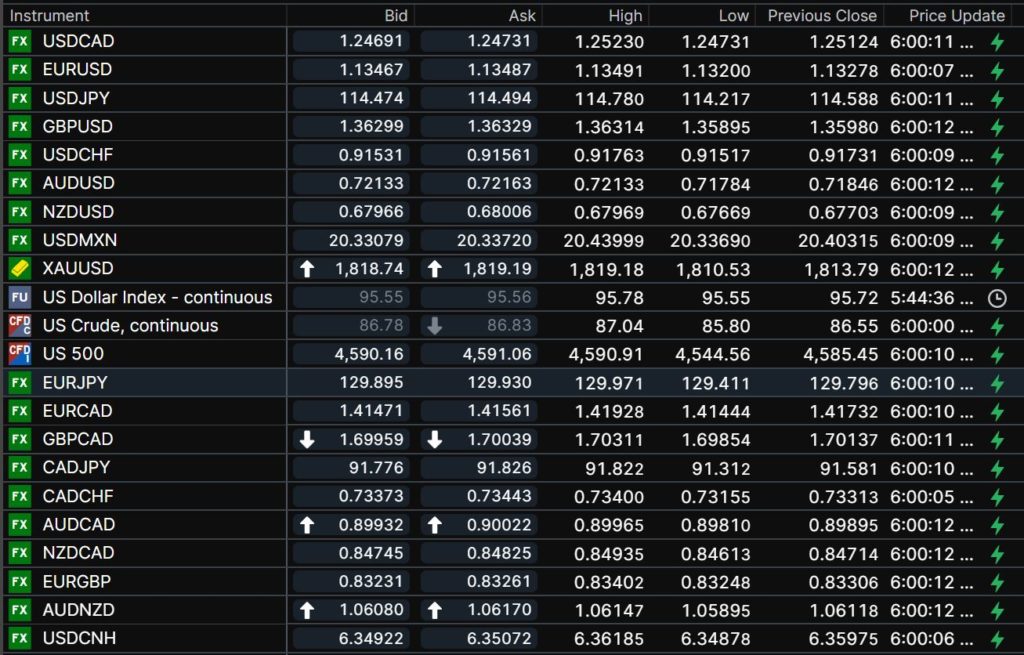This screenshot has height=655, width=1024.
Task: Click the green lightning icon in GBPCAD row
Action: (996, 439)
